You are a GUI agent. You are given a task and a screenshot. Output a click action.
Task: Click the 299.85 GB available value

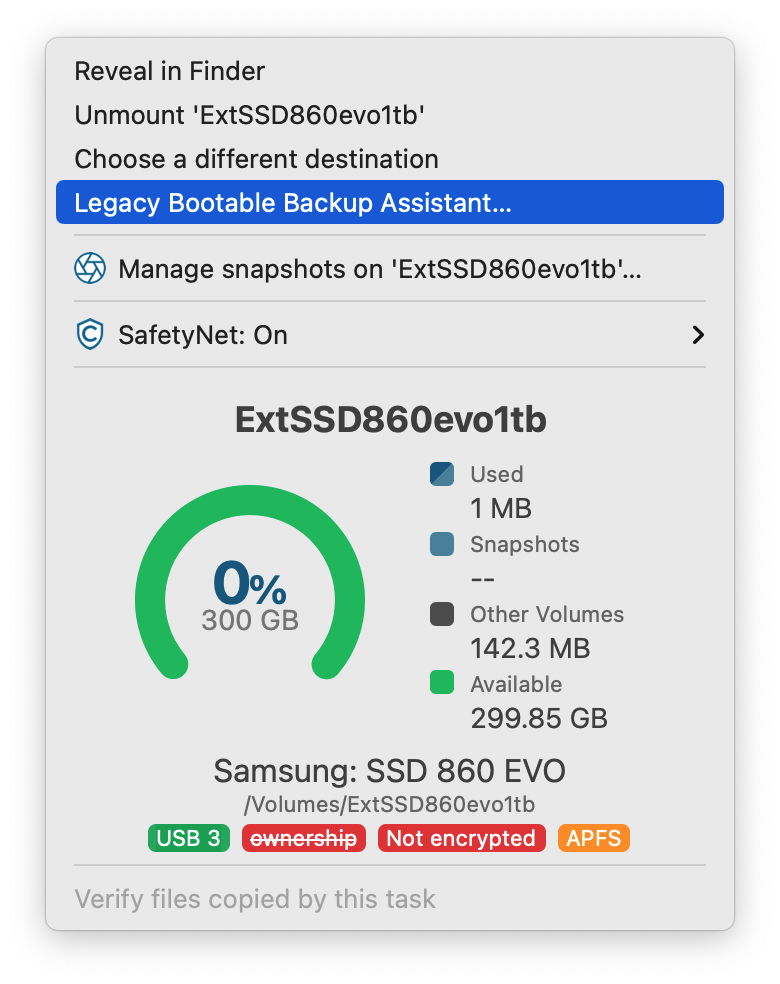(539, 718)
